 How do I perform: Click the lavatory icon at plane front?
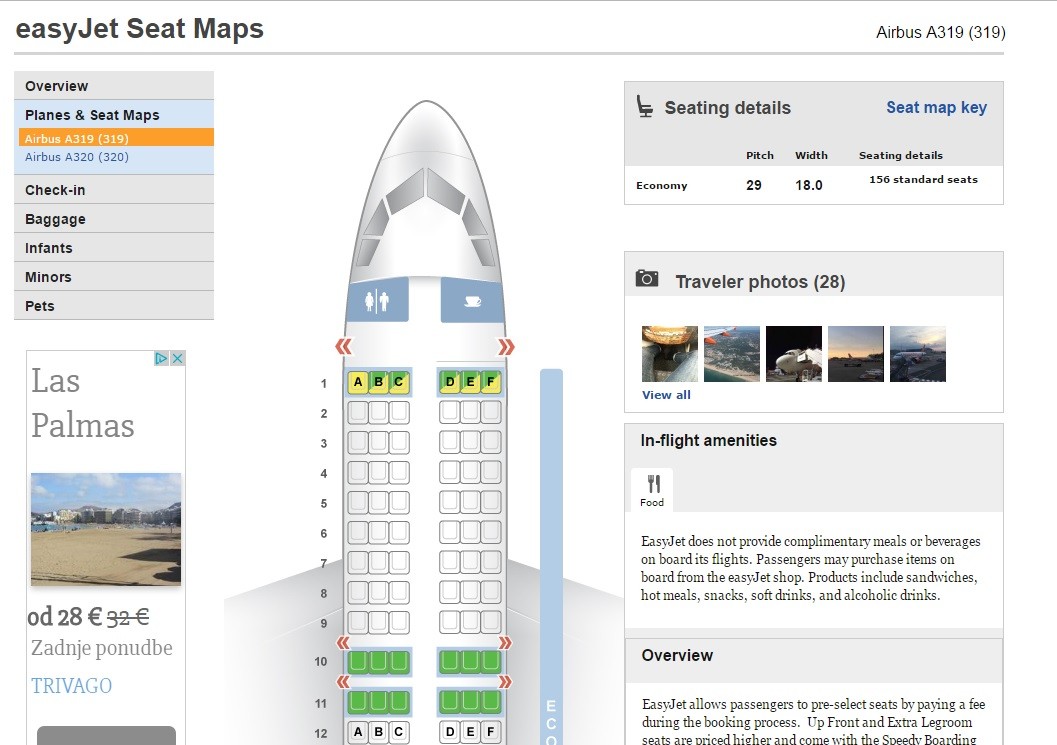coord(377,301)
